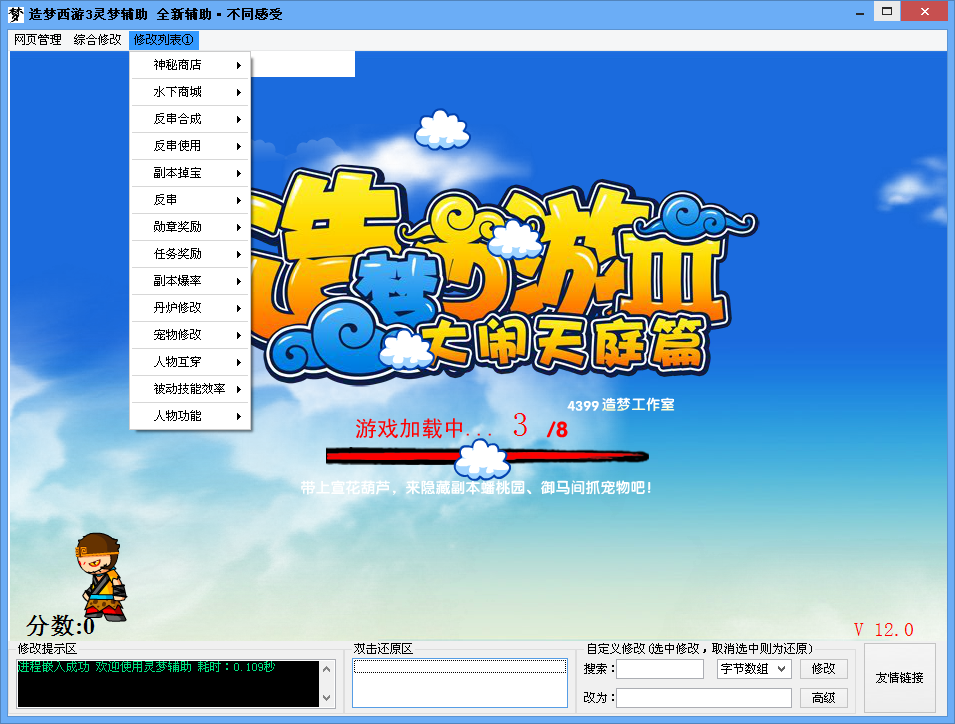Click the 友情链接 button
Screen dimensions: 955x724
899,678
